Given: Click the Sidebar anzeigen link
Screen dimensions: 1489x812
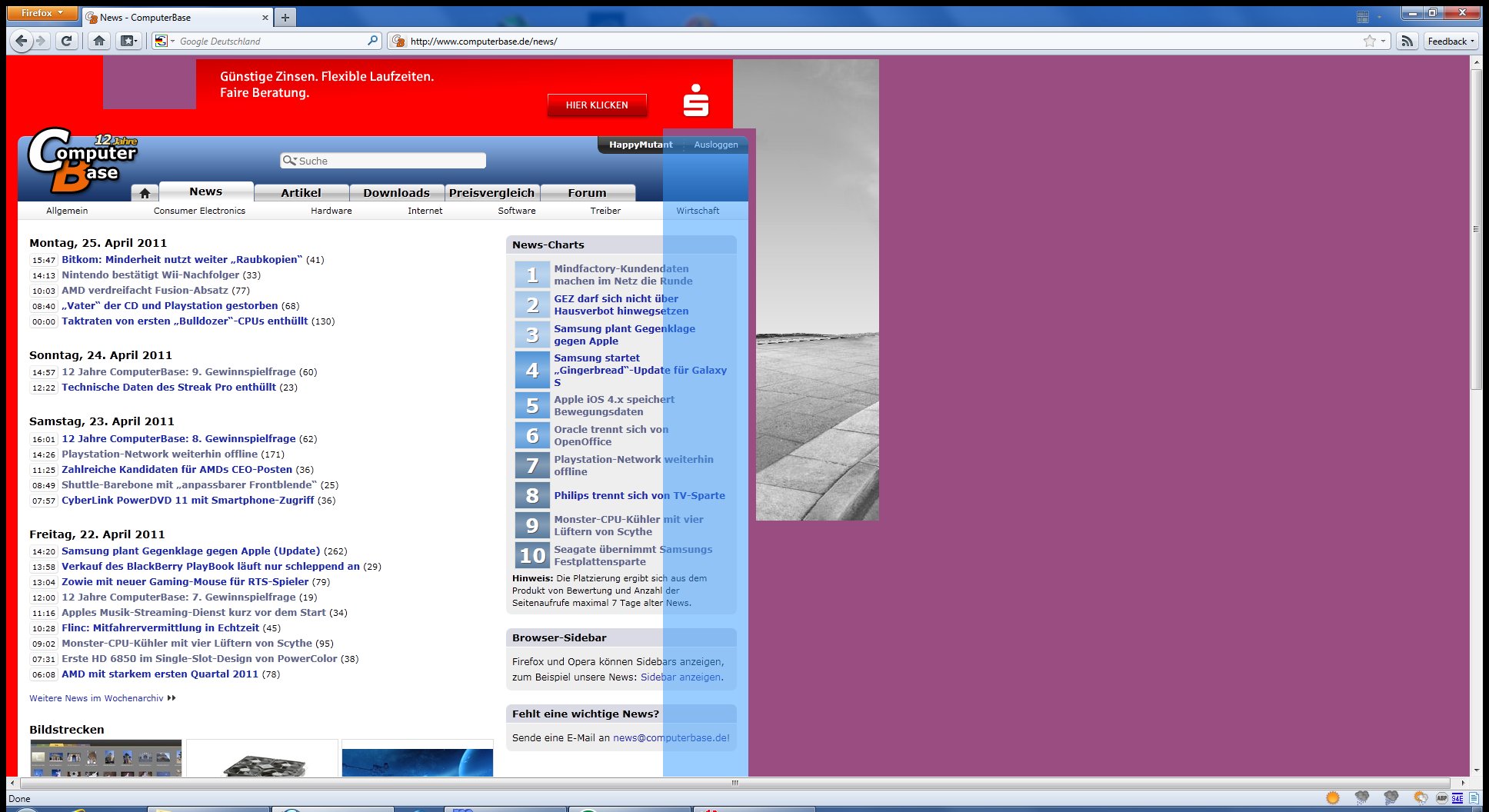Looking at the screenshot, I should (x=681, y=677).
